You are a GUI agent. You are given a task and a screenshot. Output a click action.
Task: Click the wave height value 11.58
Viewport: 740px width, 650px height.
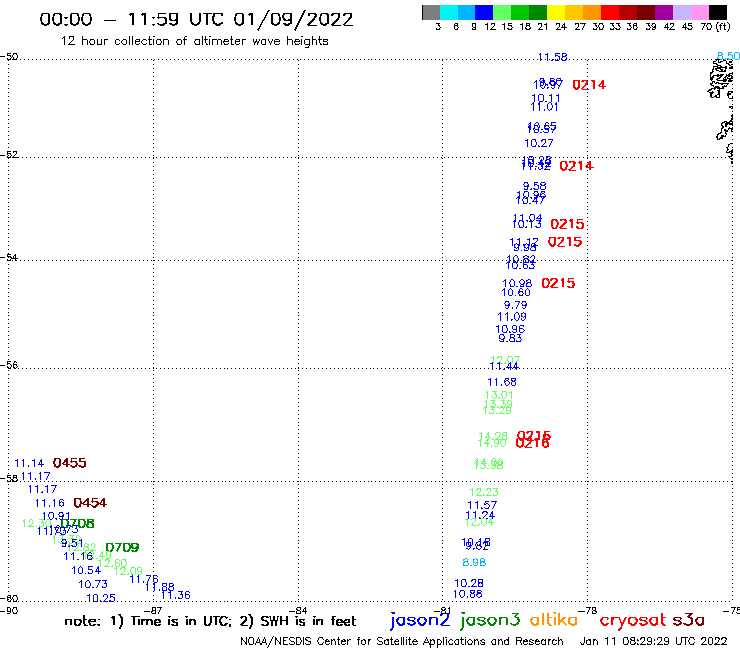pos(553,58)
